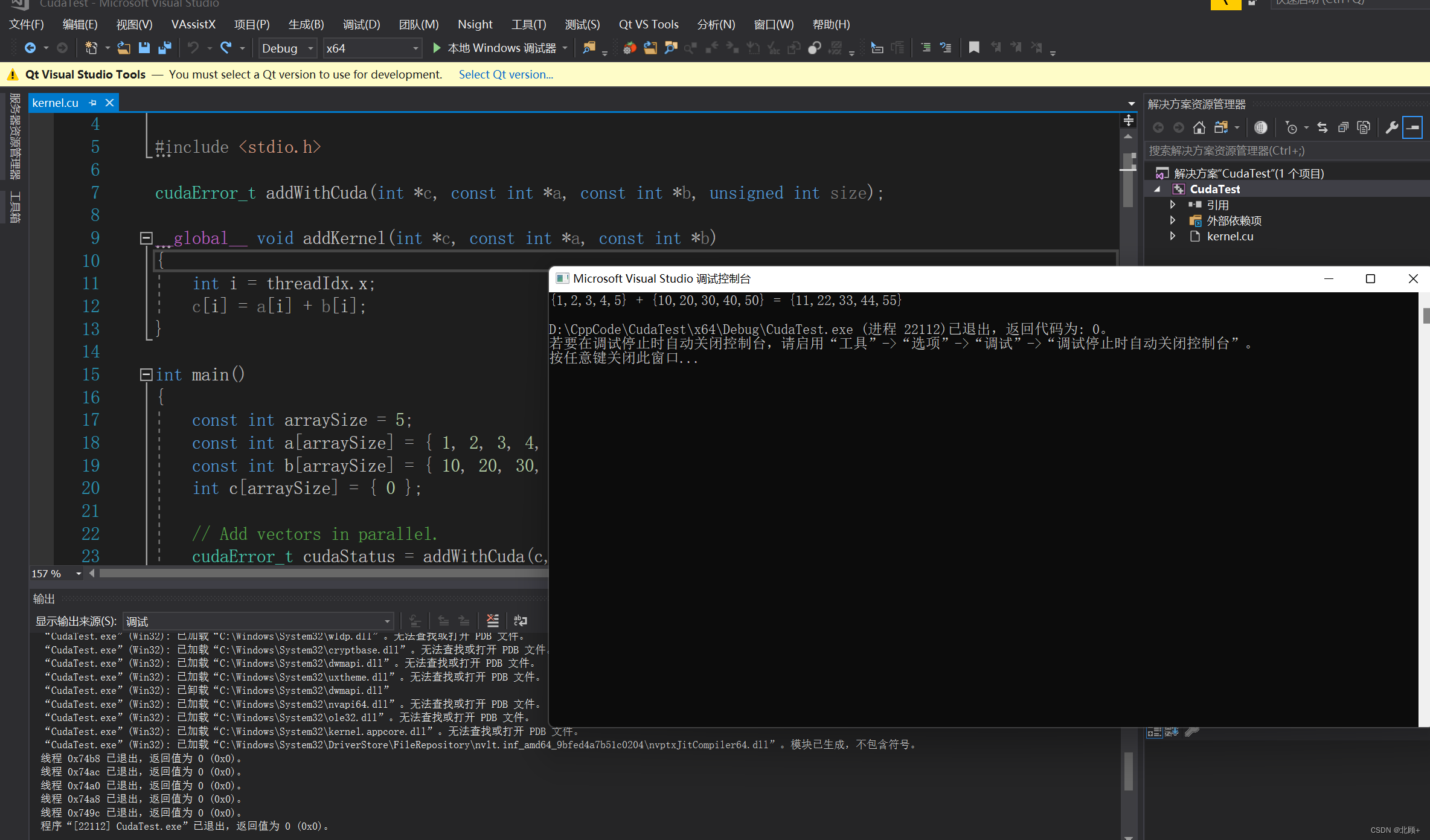
Task: Click the Solution Explorer home icon
Action: coord(1199,127)
